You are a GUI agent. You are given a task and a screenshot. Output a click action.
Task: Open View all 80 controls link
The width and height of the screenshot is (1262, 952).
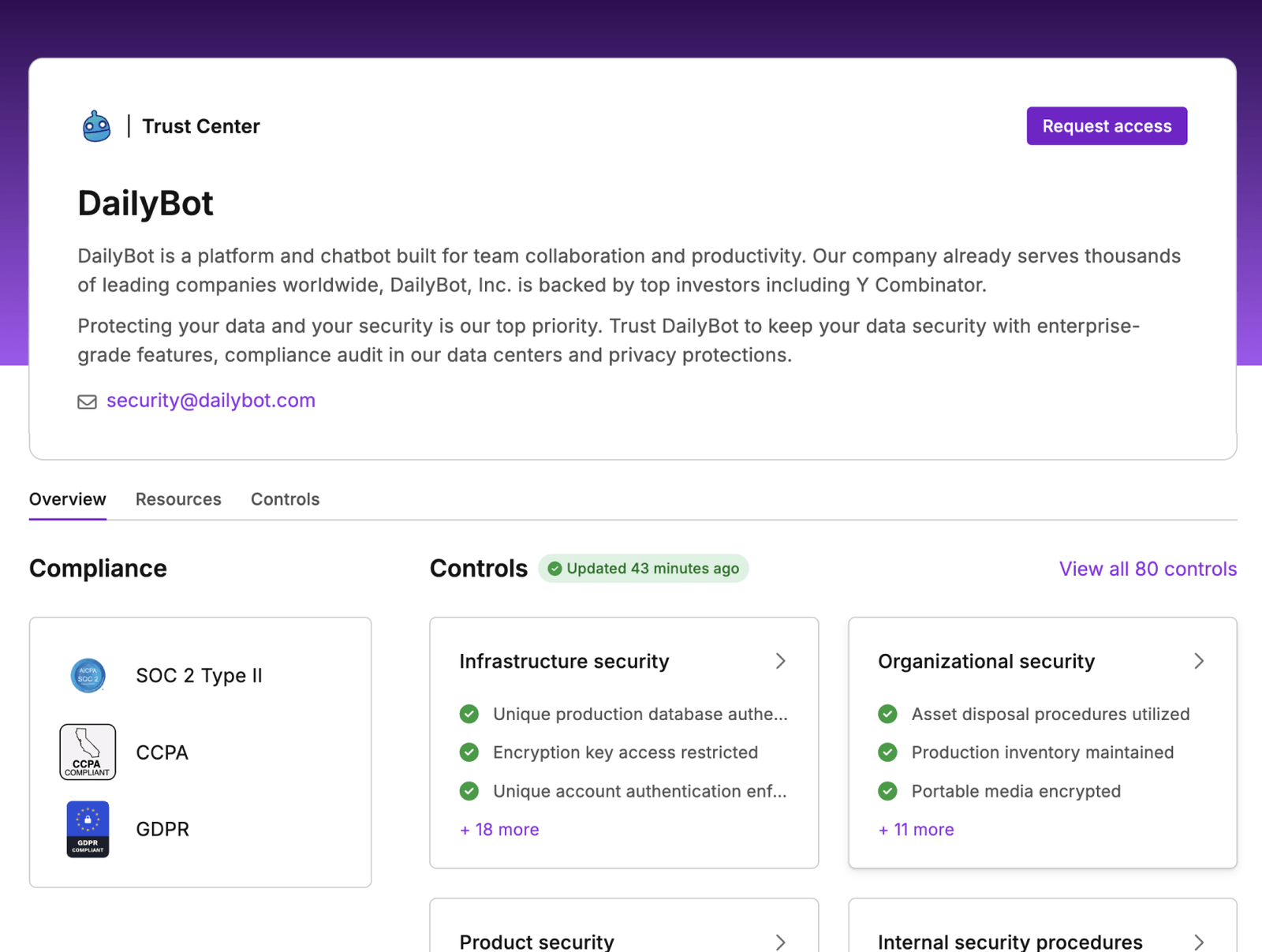1148,569
